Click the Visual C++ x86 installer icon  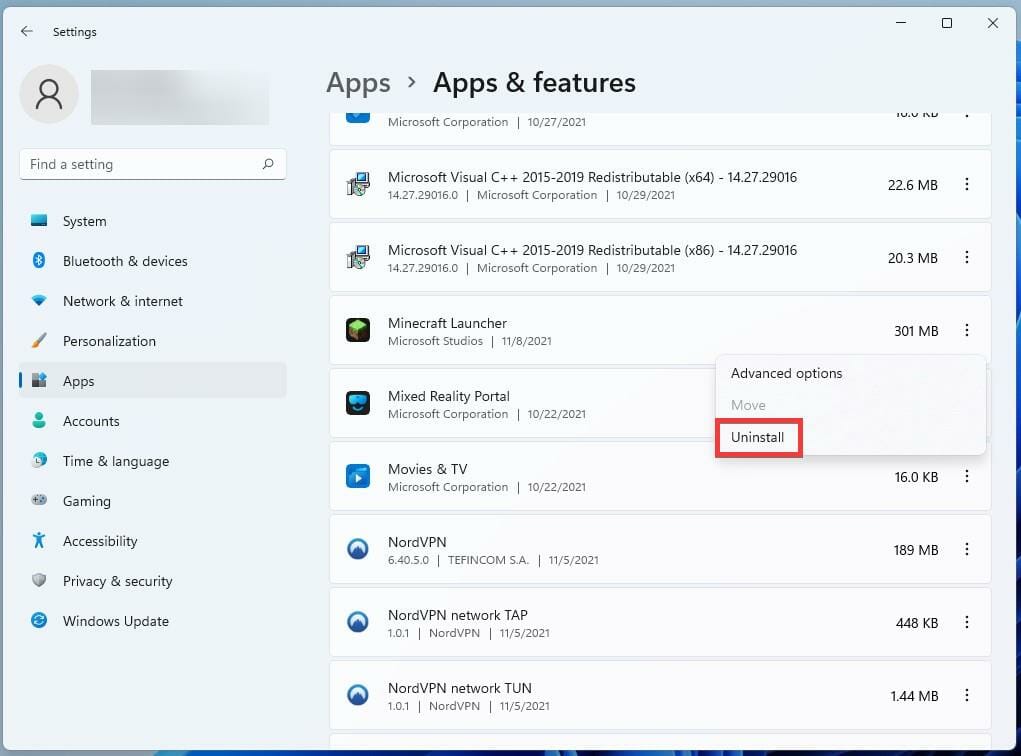(358, 257)
